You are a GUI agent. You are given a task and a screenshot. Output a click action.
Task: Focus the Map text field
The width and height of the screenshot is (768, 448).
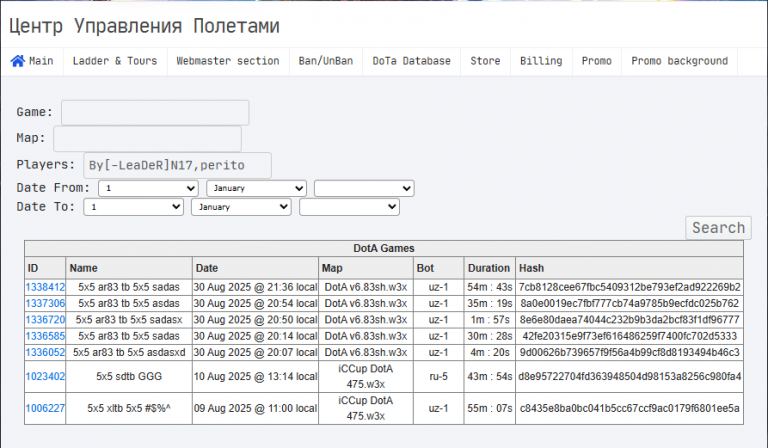point(147,139)
